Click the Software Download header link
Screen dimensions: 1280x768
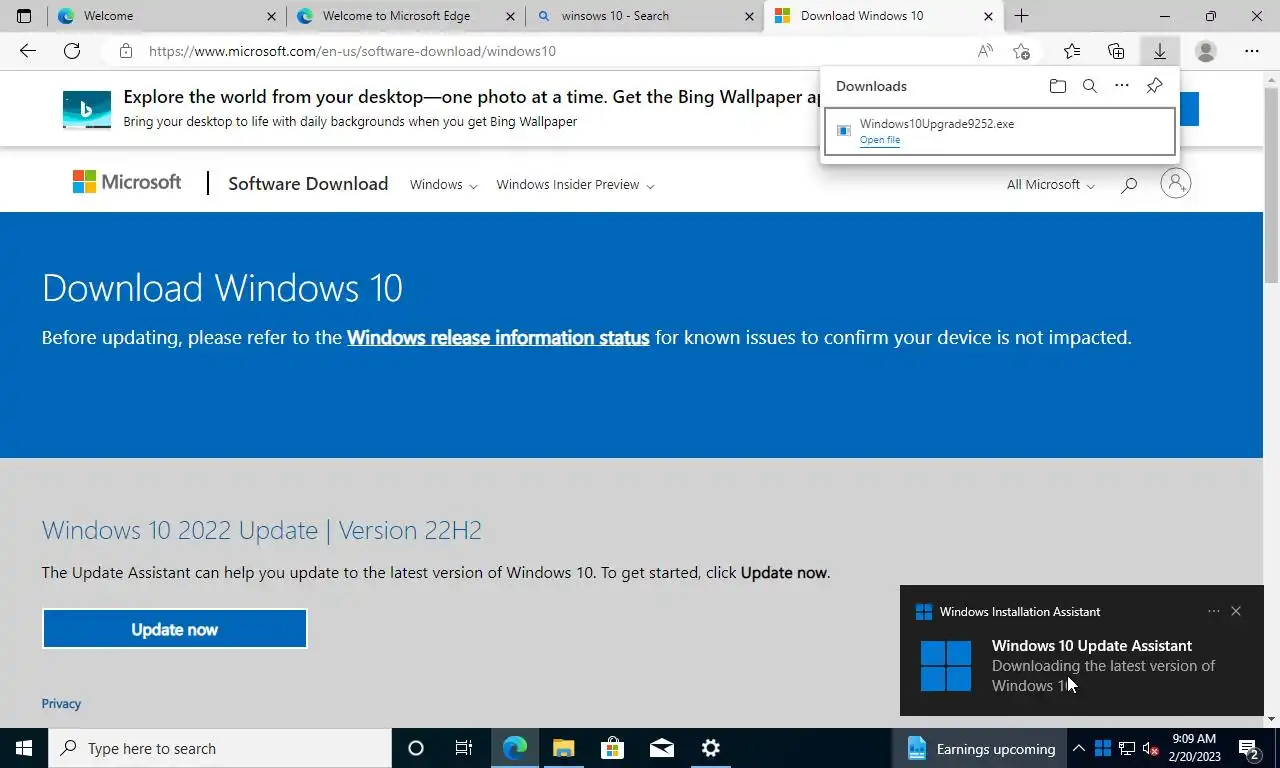click(x=308, y=184)
